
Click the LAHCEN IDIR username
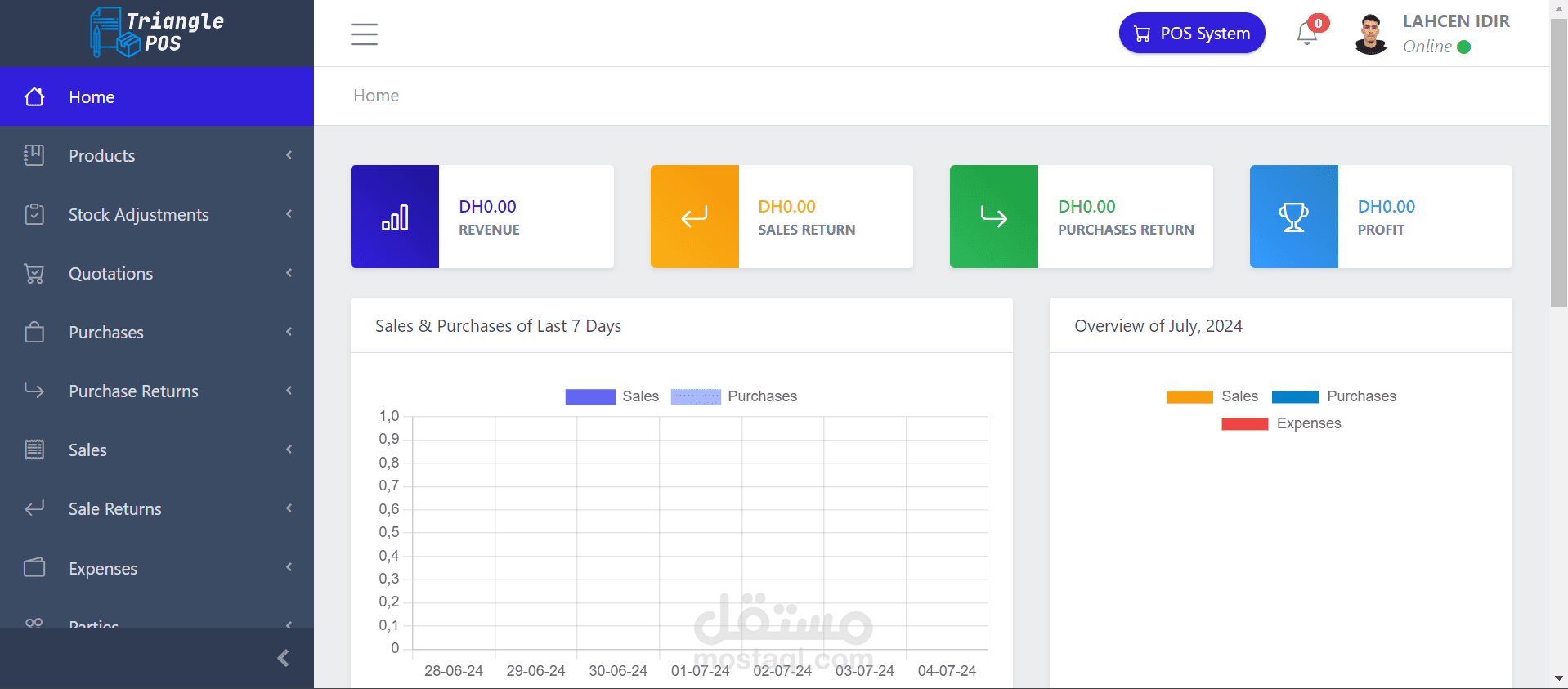coord(1456,21)
